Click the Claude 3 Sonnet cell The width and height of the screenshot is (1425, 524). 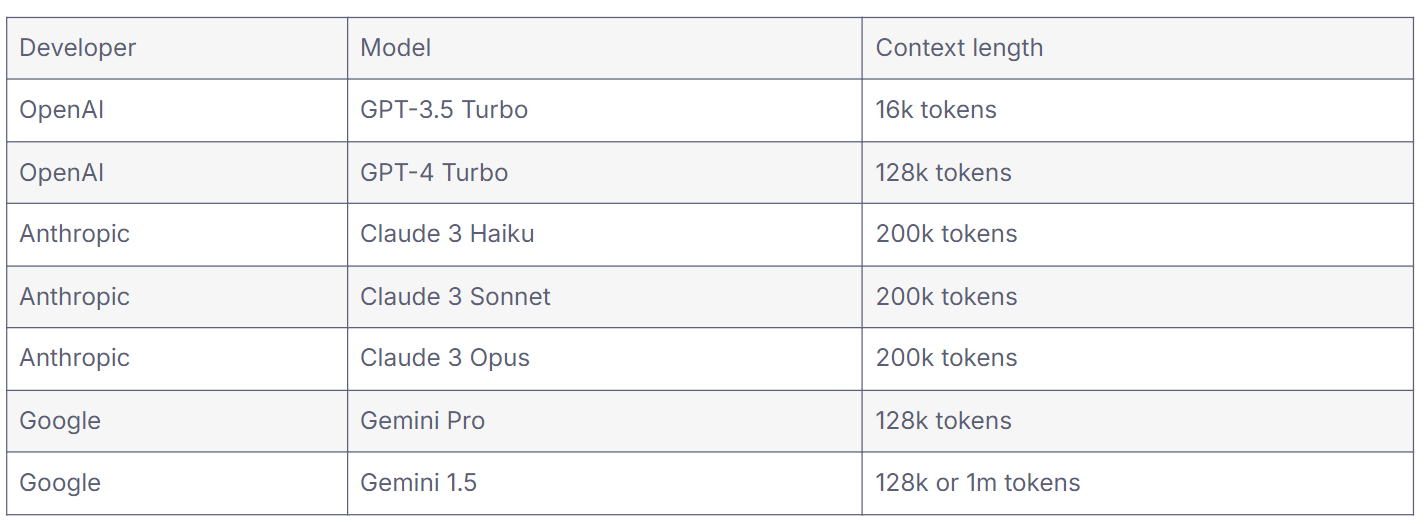[605, 296]
